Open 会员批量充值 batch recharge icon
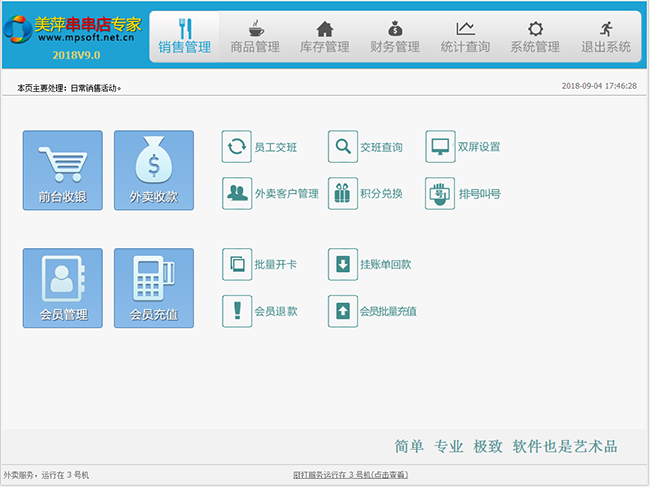 pyautogui.click(x=343, y=311)
